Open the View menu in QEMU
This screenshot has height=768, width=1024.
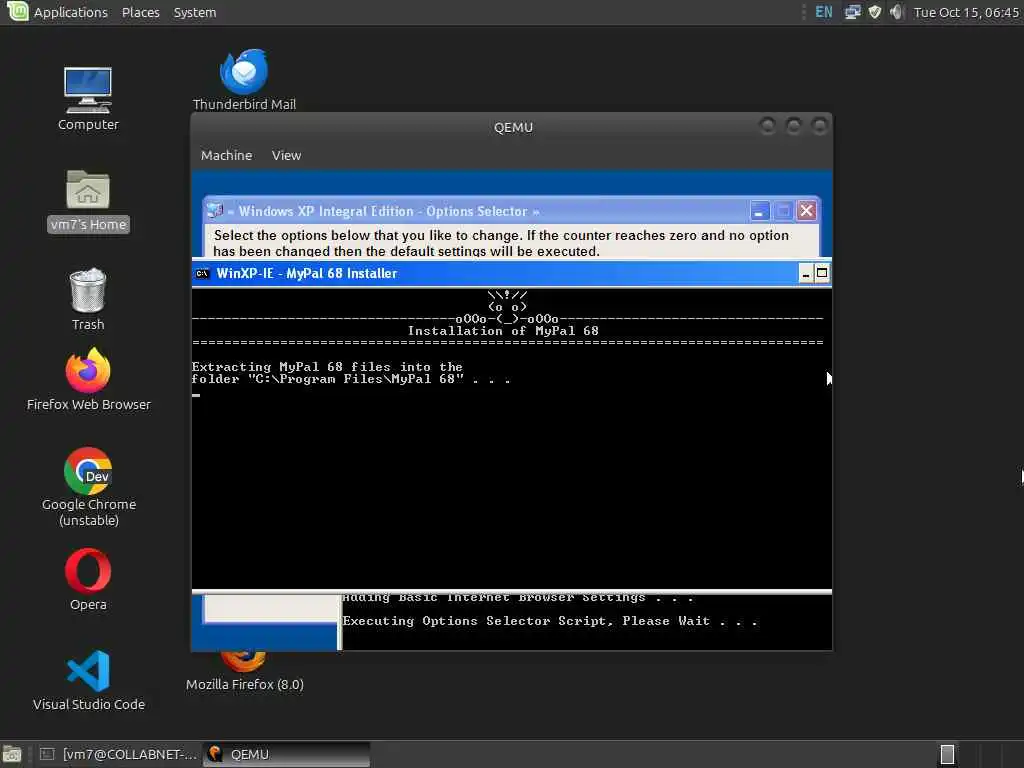click(x=286, y=155)
